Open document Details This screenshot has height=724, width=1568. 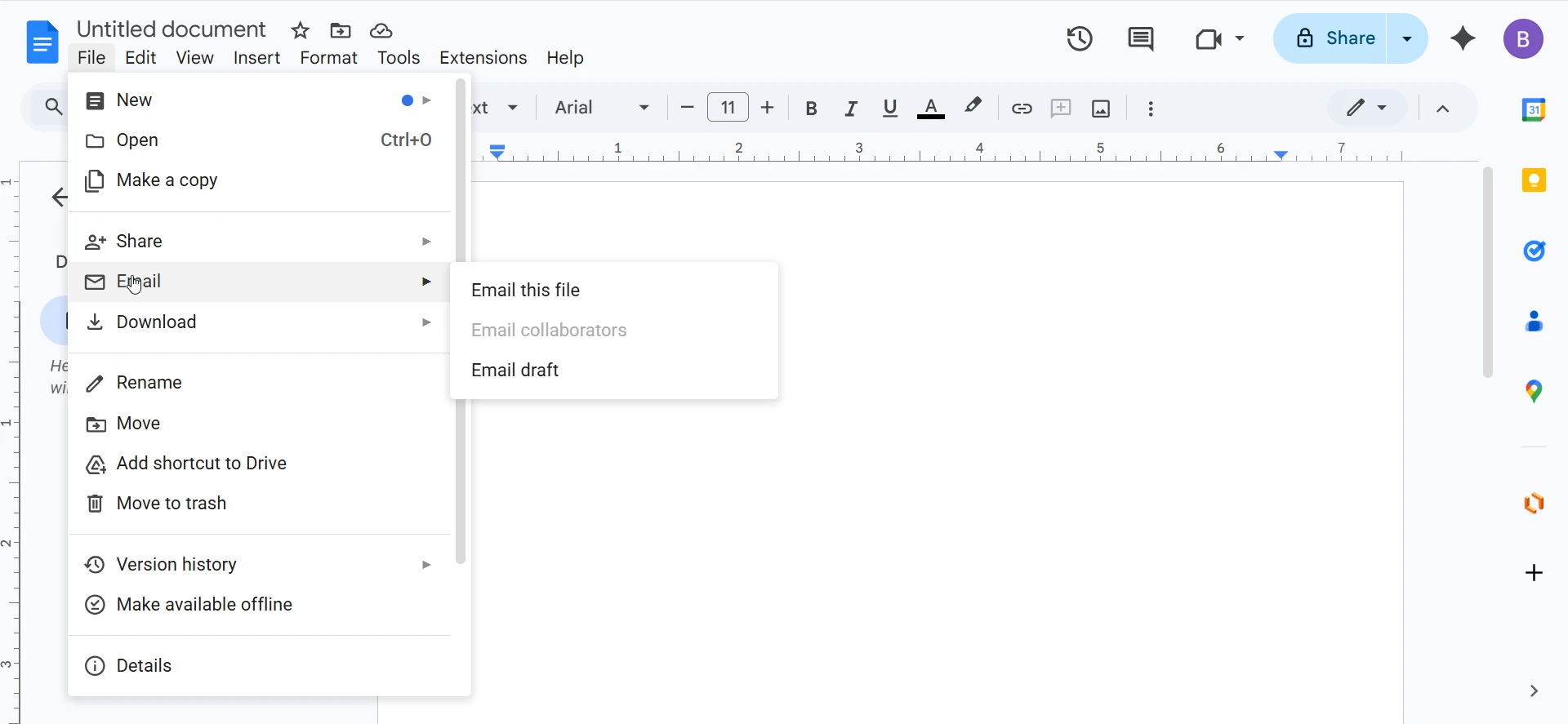click(x=260, y=666)
